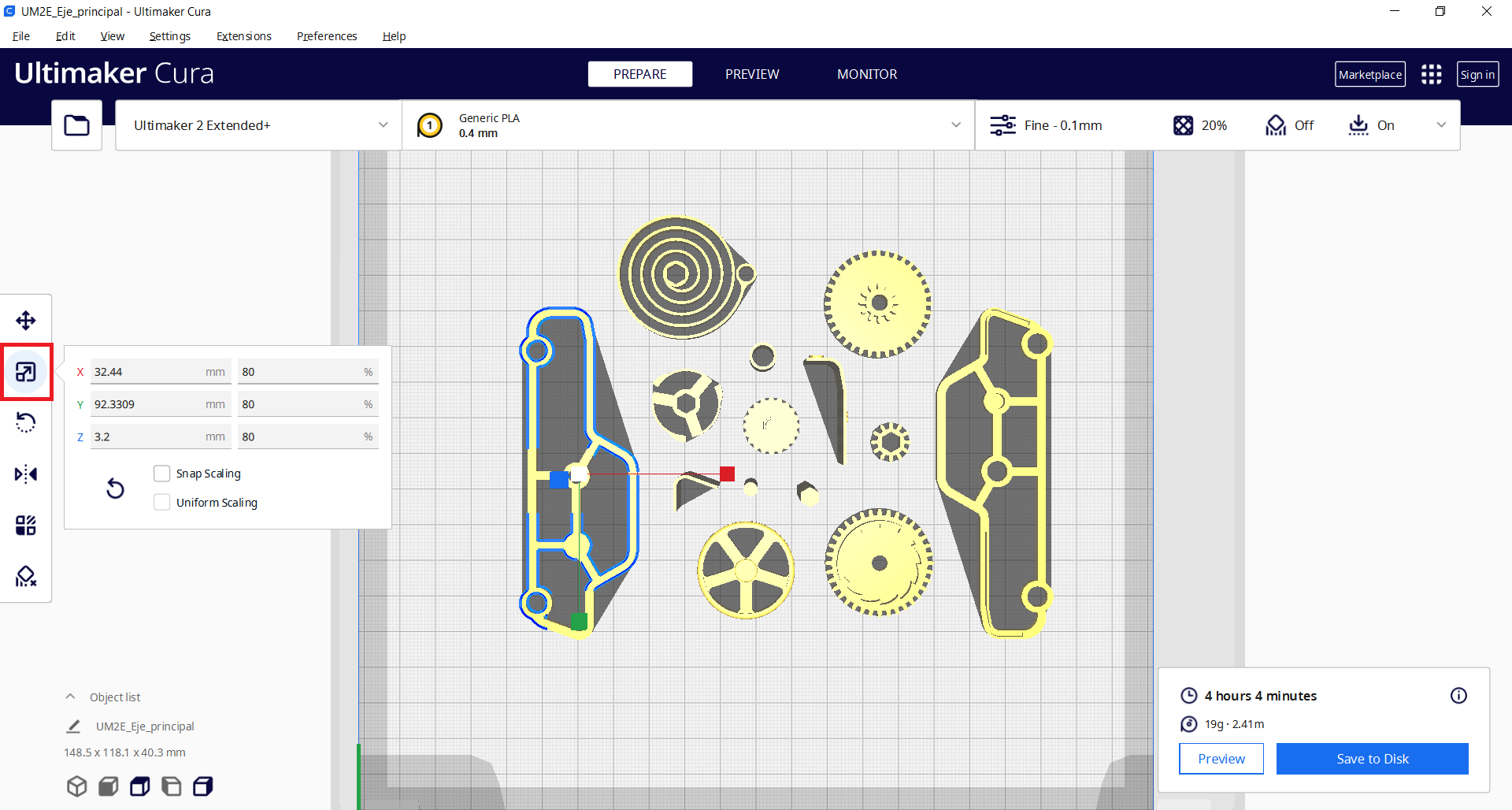Expand the print settings panel chevron
Screen dimensions: 1512x810
click(x=1441, y=125)
